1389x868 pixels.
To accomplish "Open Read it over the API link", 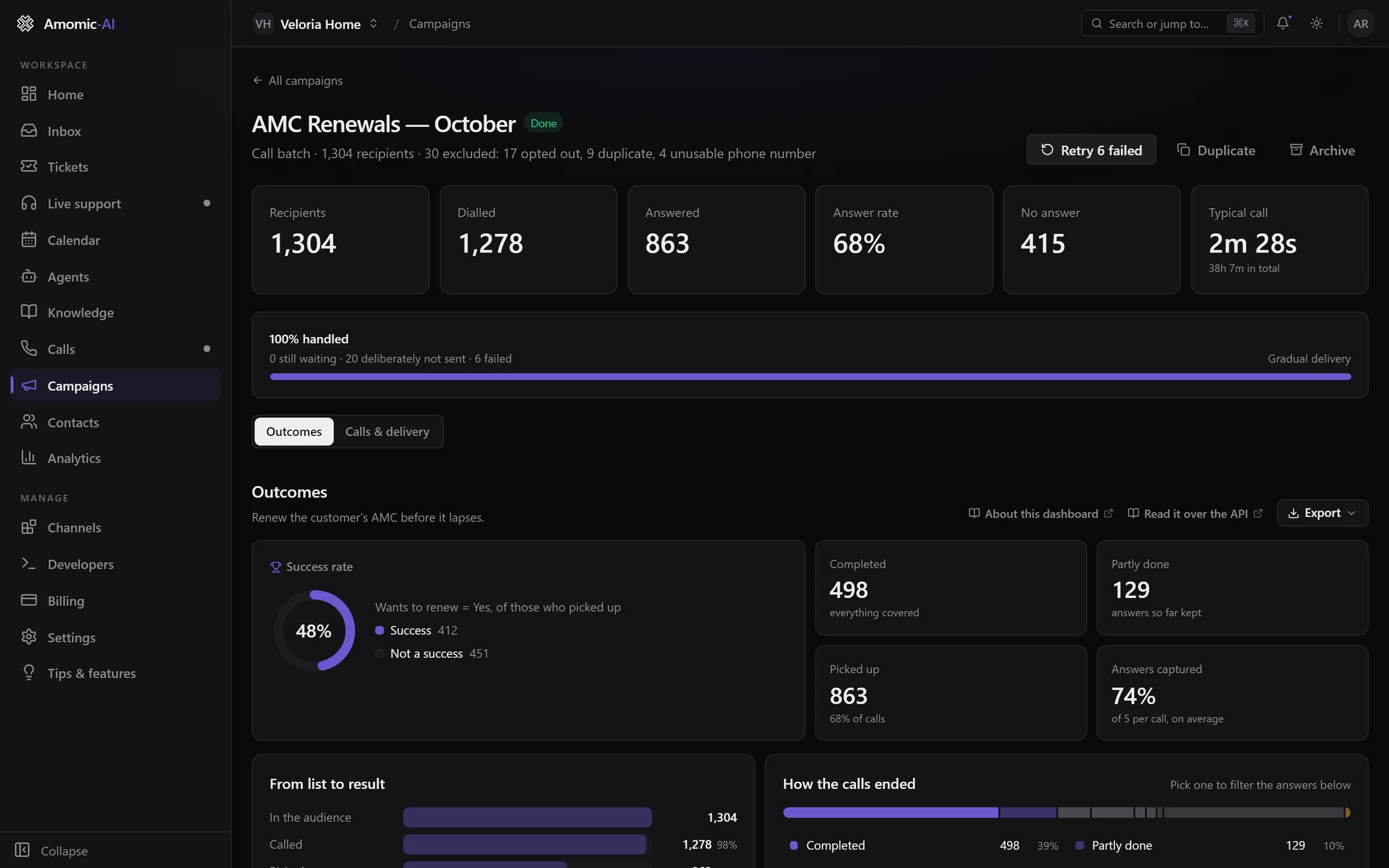I will [x=1195, y=514].
